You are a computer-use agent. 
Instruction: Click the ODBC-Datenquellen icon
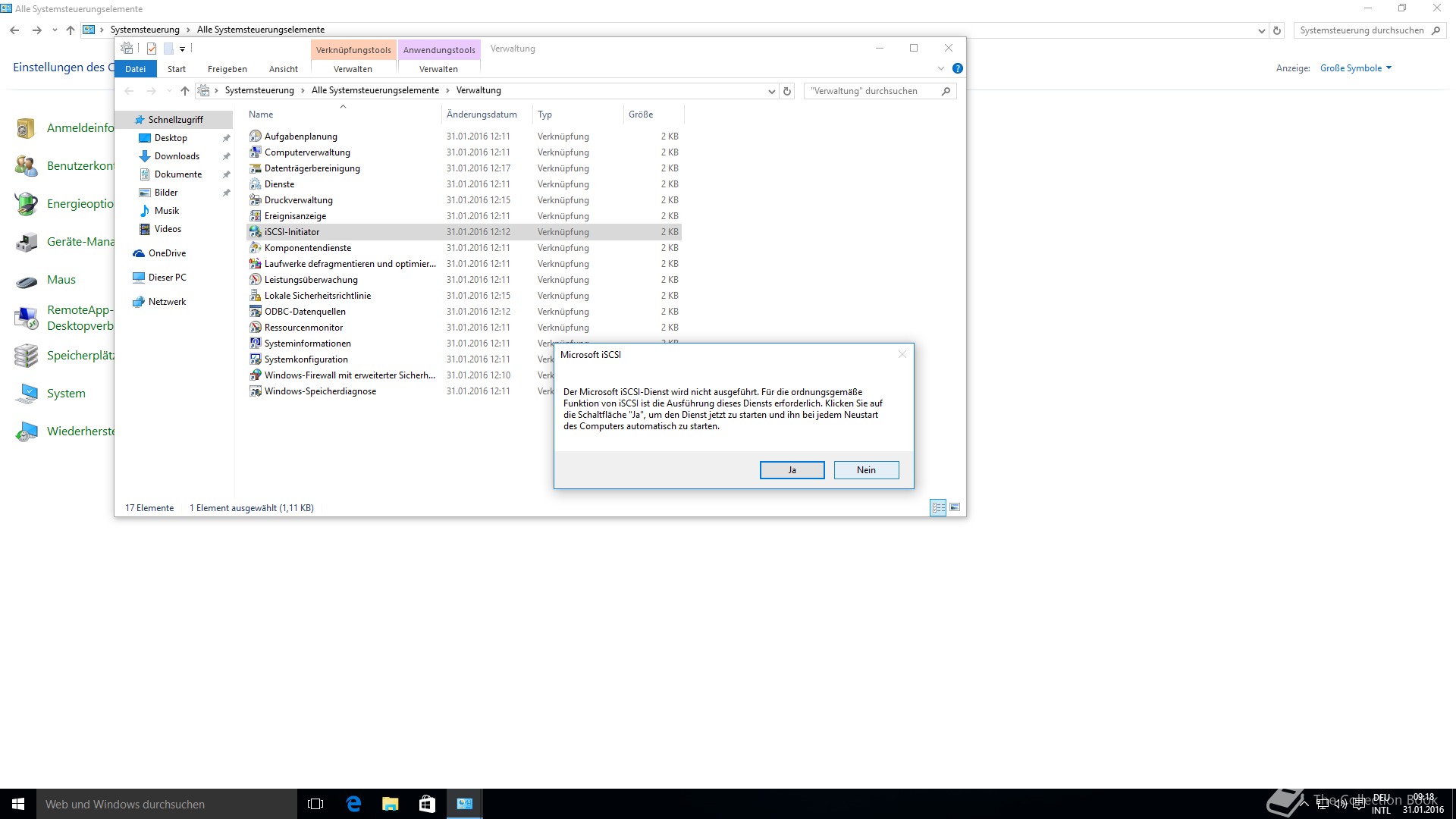point(256,312)
